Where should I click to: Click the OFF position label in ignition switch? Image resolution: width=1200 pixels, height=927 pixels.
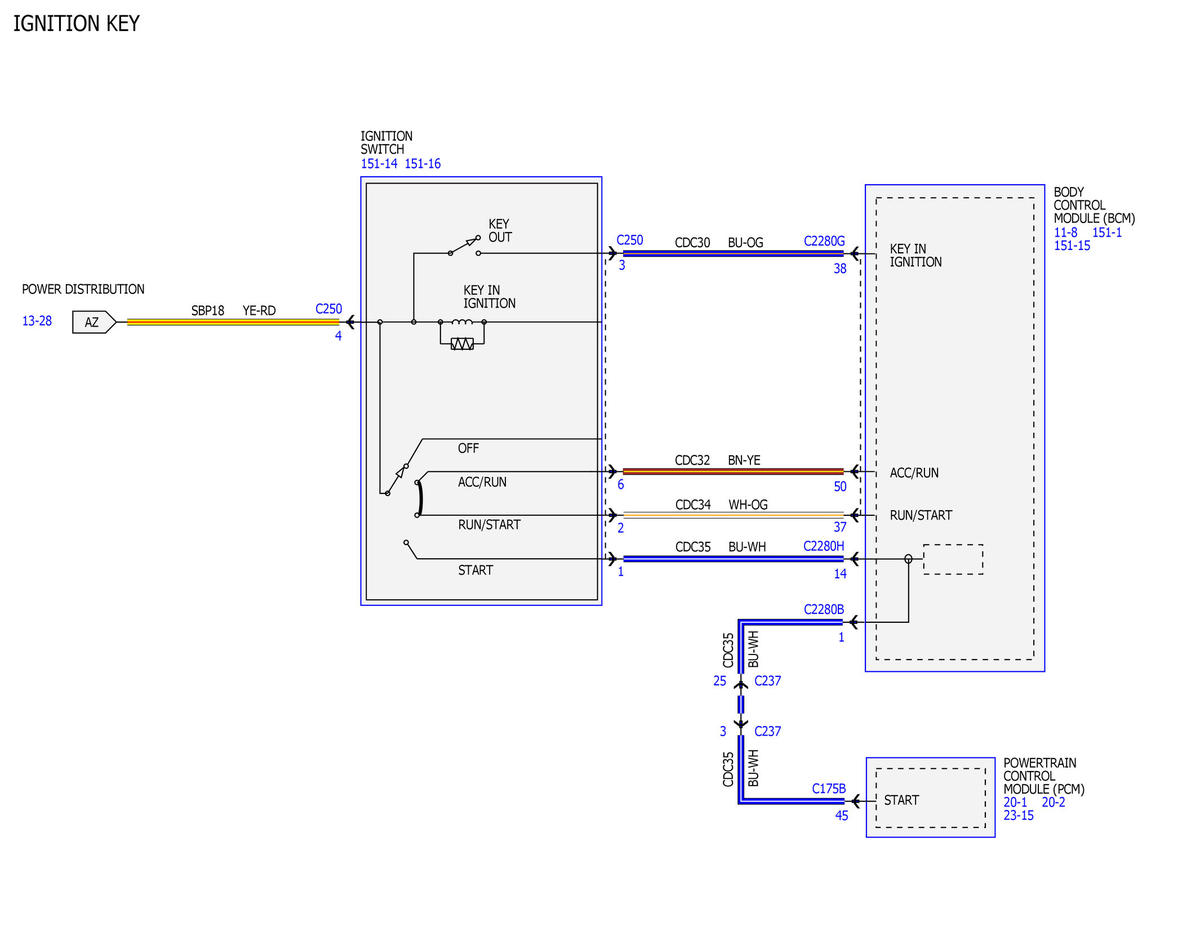point(468,448)
